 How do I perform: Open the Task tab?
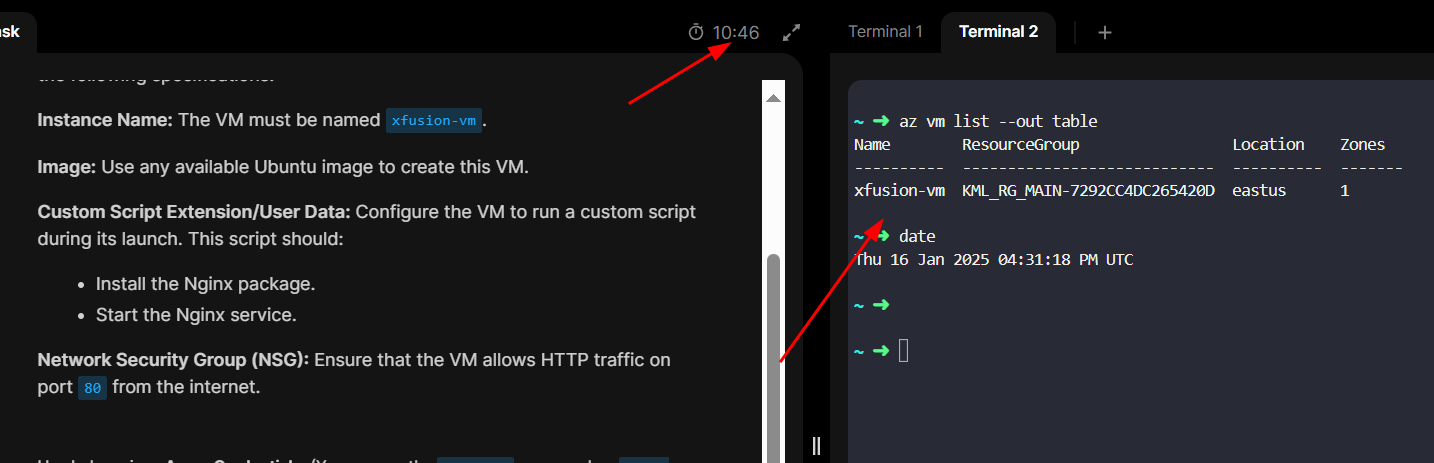coord(10,32)
